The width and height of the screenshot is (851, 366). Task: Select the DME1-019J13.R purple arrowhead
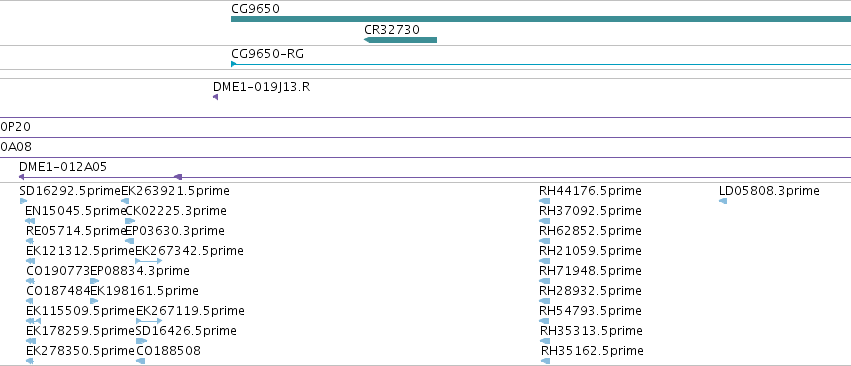point(215,97)
